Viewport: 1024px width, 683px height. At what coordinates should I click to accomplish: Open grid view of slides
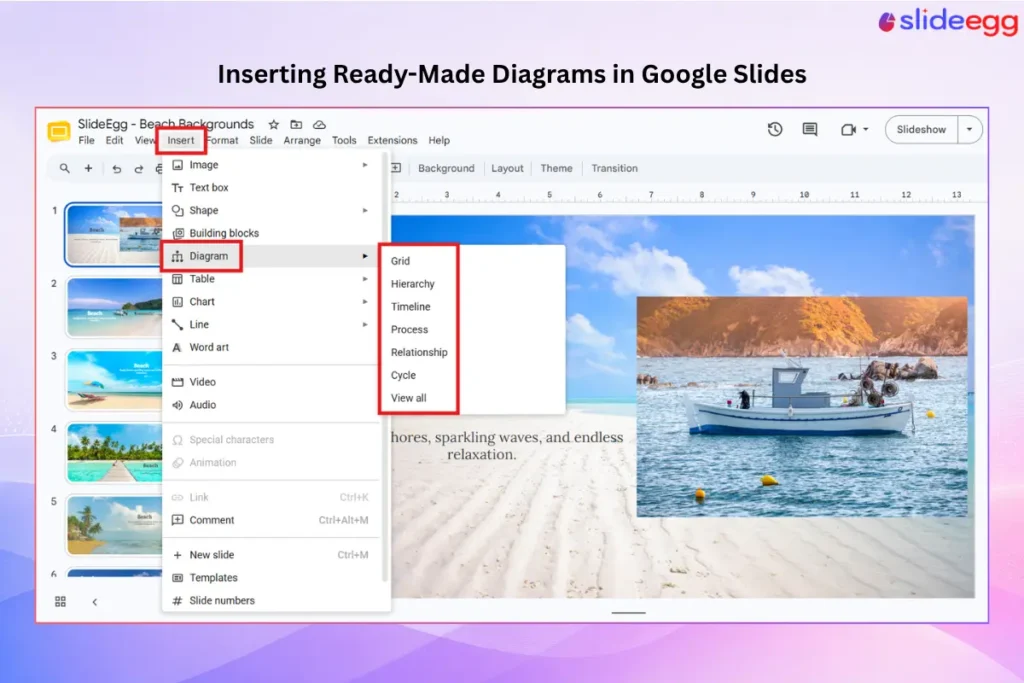click(x=60, y=601)
